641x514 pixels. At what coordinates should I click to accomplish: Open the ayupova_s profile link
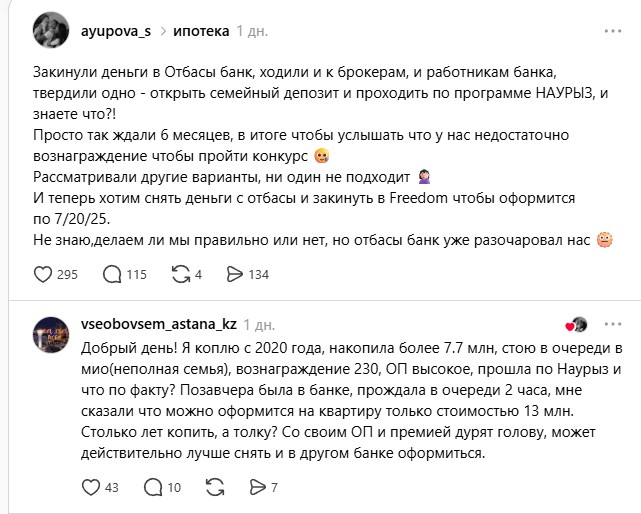114,32
